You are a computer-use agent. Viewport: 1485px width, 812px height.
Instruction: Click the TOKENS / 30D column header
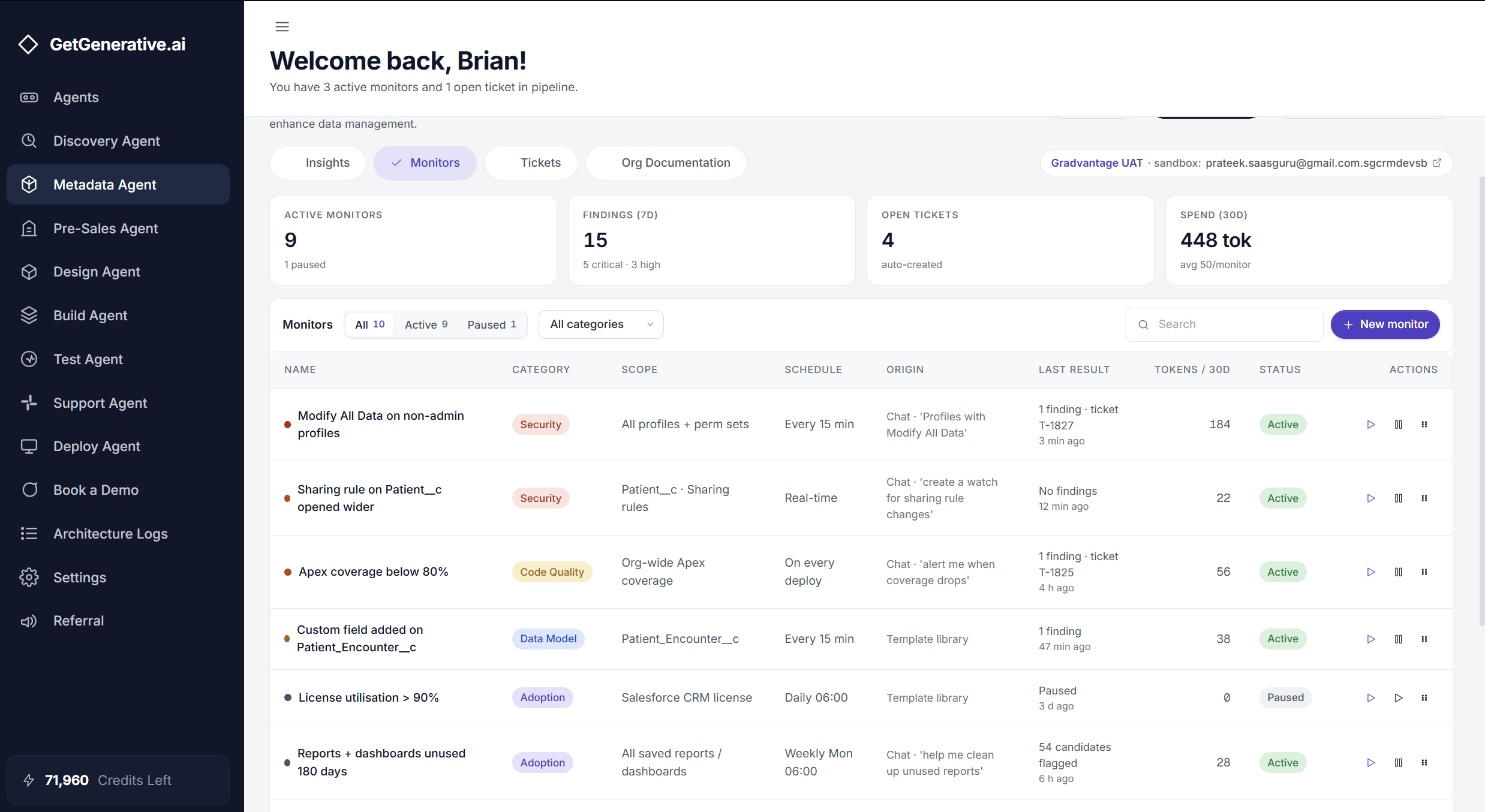(1192, 370)
